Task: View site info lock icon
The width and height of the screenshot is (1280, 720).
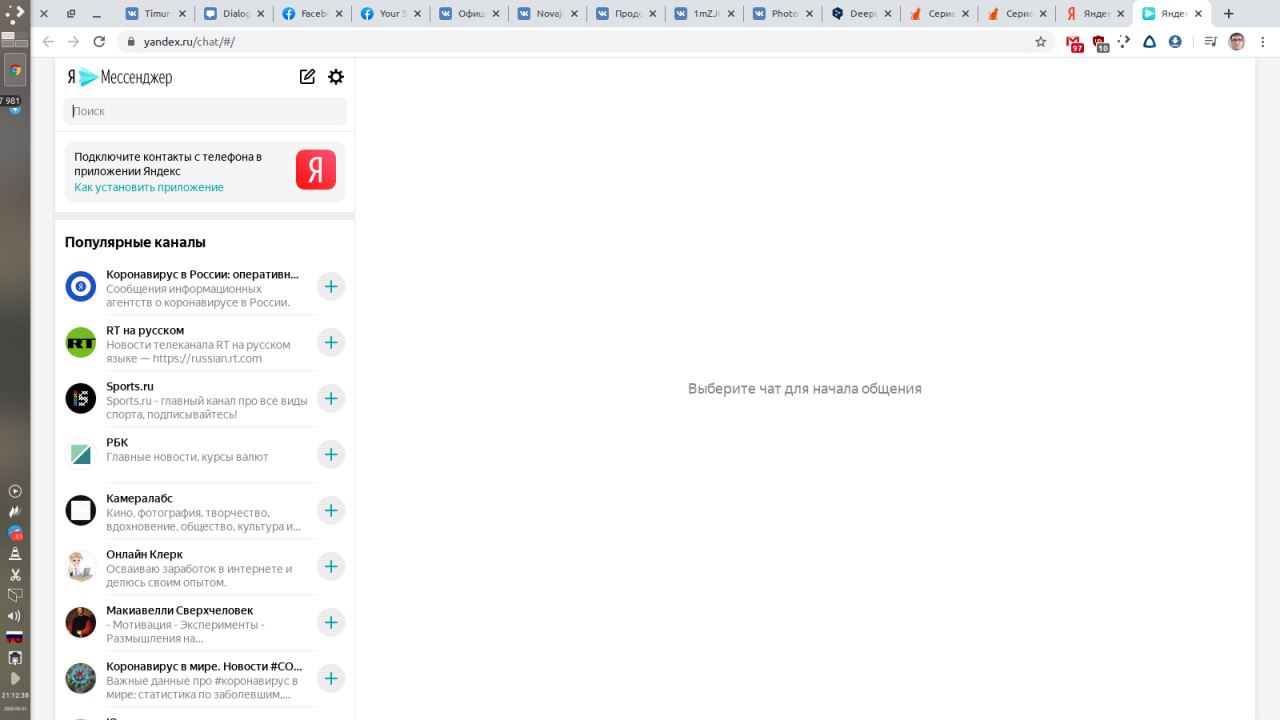Action: (x=129, y=42)
